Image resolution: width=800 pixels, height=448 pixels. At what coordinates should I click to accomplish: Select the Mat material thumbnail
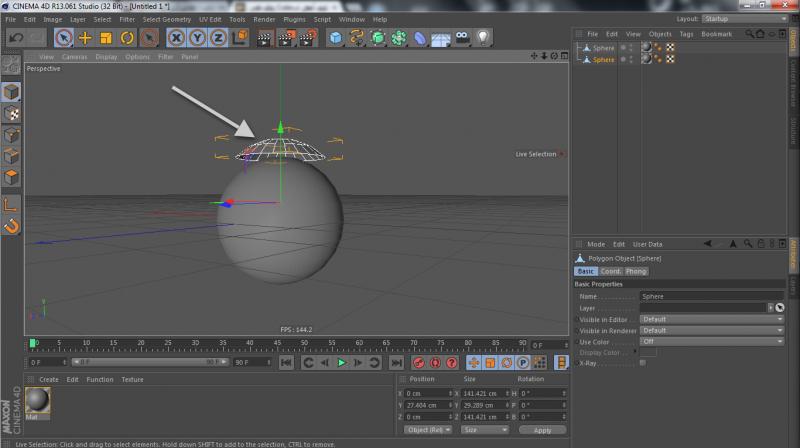coord(39,402)
